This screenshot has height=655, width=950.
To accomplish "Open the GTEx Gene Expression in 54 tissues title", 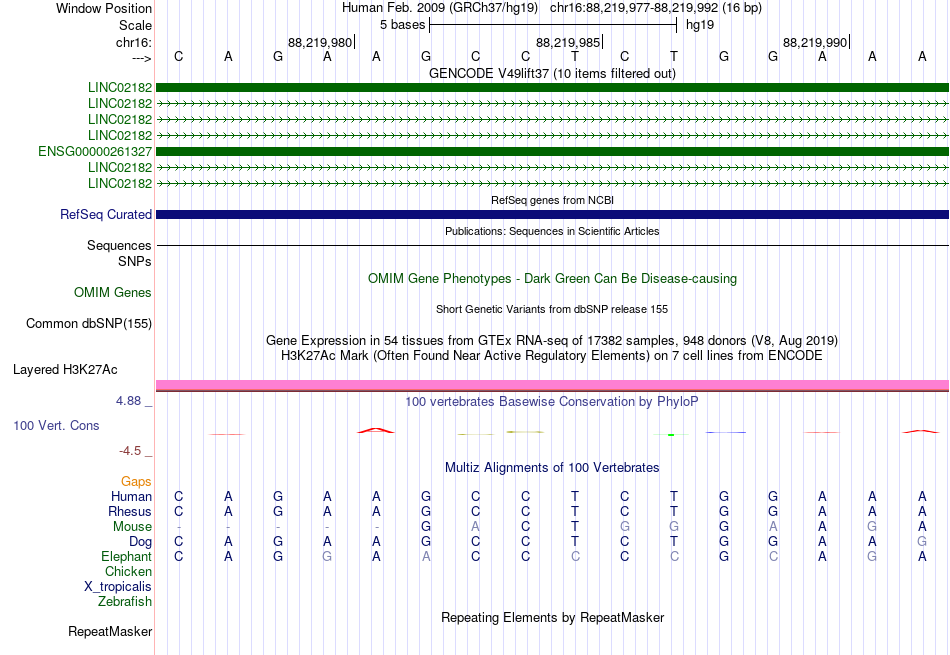I will click(x=552, y=341).
